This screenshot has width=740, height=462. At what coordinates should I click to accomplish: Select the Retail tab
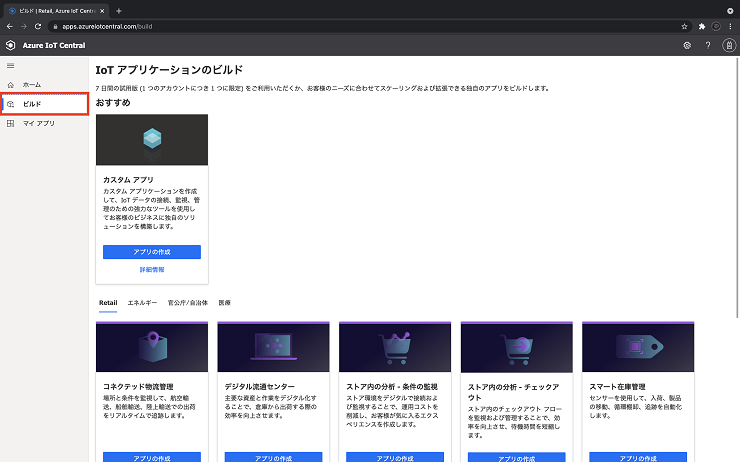108,303
